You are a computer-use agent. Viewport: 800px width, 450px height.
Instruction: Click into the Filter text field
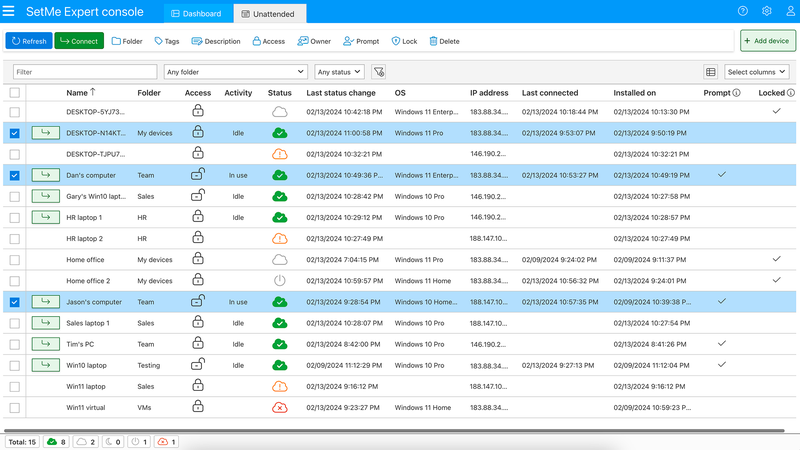pos(85,72)
